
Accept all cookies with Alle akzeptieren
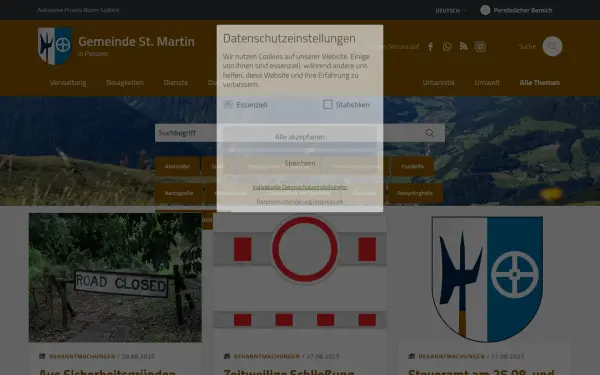coord(300,137)
